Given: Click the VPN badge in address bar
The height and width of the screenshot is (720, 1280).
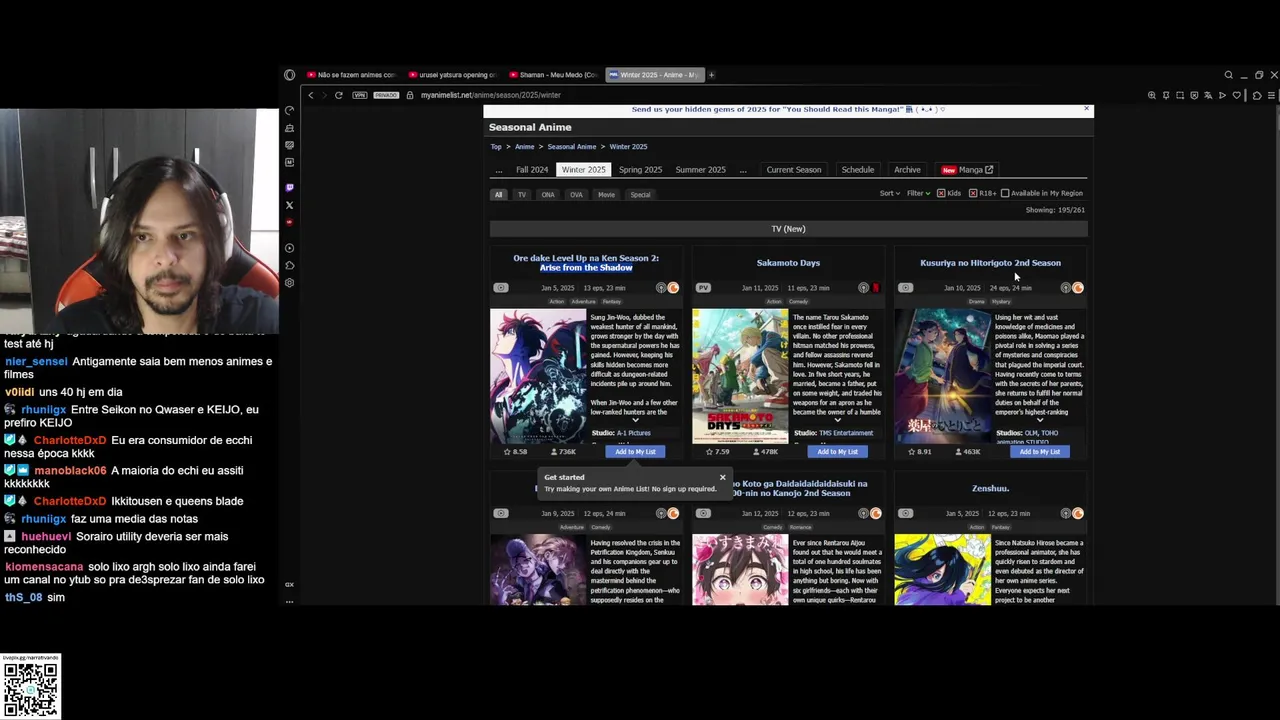Looking at the screenshot, I should (359, 95).
